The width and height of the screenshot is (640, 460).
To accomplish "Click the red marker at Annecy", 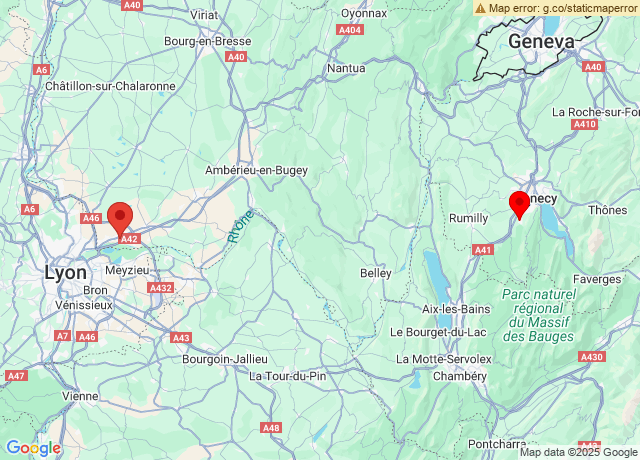I will pos(519,205).
